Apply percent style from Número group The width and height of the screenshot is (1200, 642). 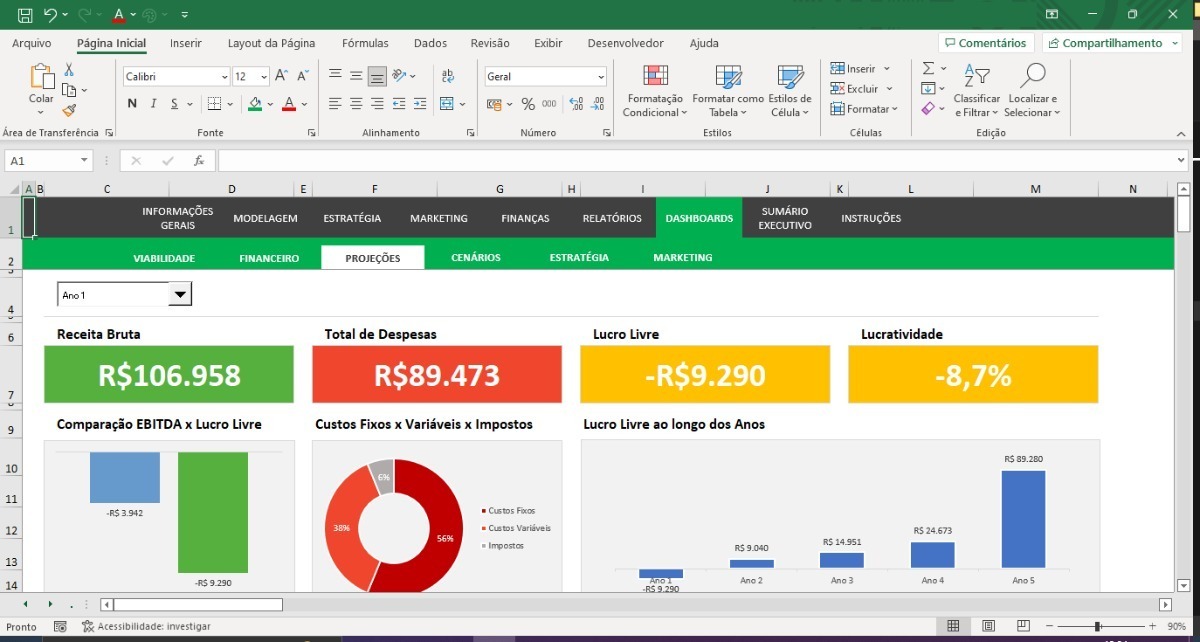point(527,104)
